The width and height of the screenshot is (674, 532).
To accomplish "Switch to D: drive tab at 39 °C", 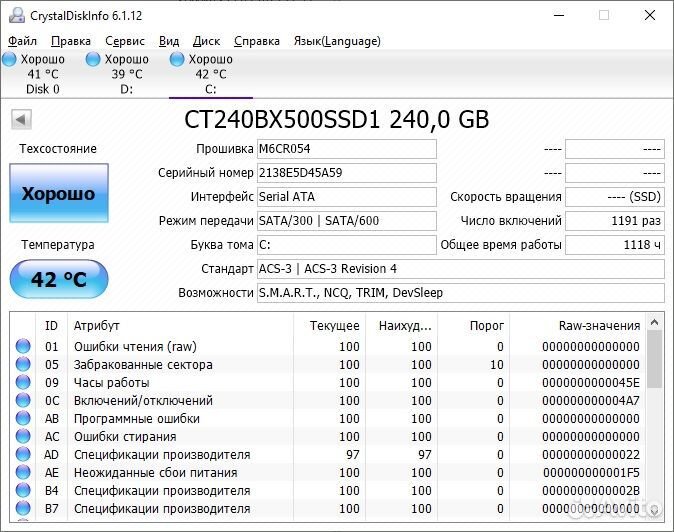I will click(x=126, y=74).
